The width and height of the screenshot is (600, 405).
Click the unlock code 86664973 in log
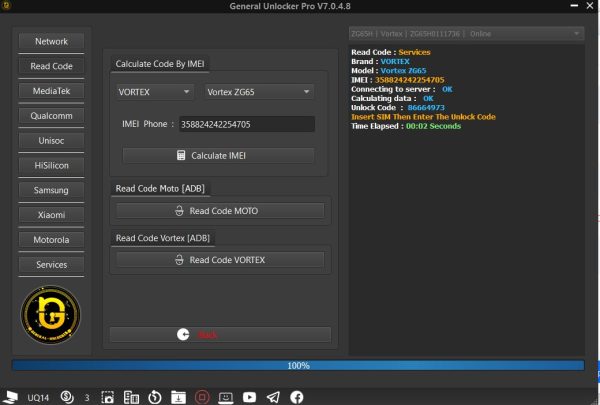coord(426,108)
